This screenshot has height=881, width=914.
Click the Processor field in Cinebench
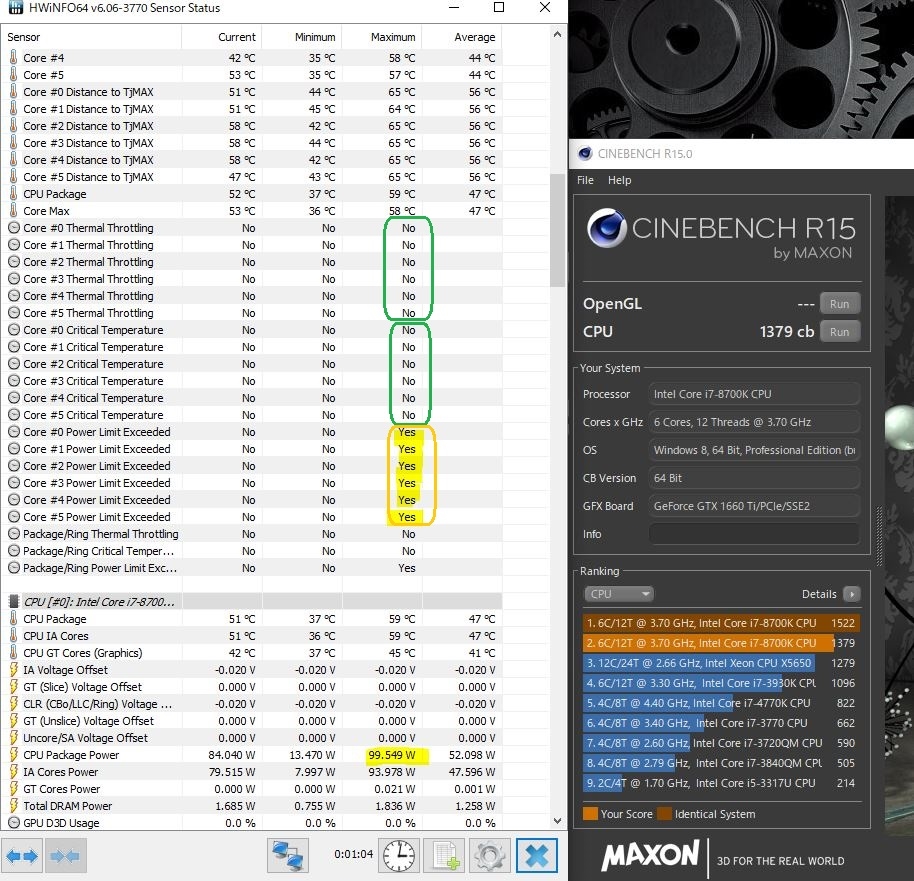(754, 394)
